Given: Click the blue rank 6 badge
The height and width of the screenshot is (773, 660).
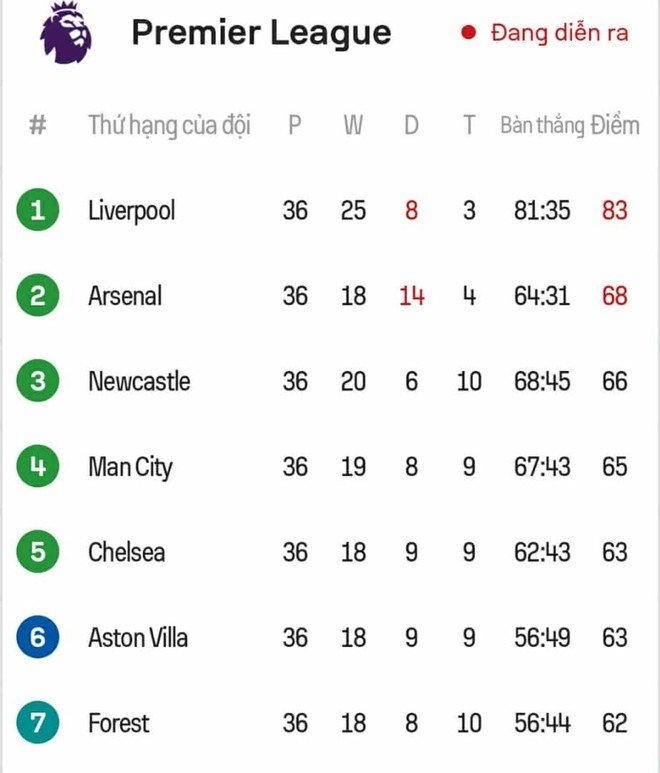Looking at the screenshot, I should coord(38,637).
